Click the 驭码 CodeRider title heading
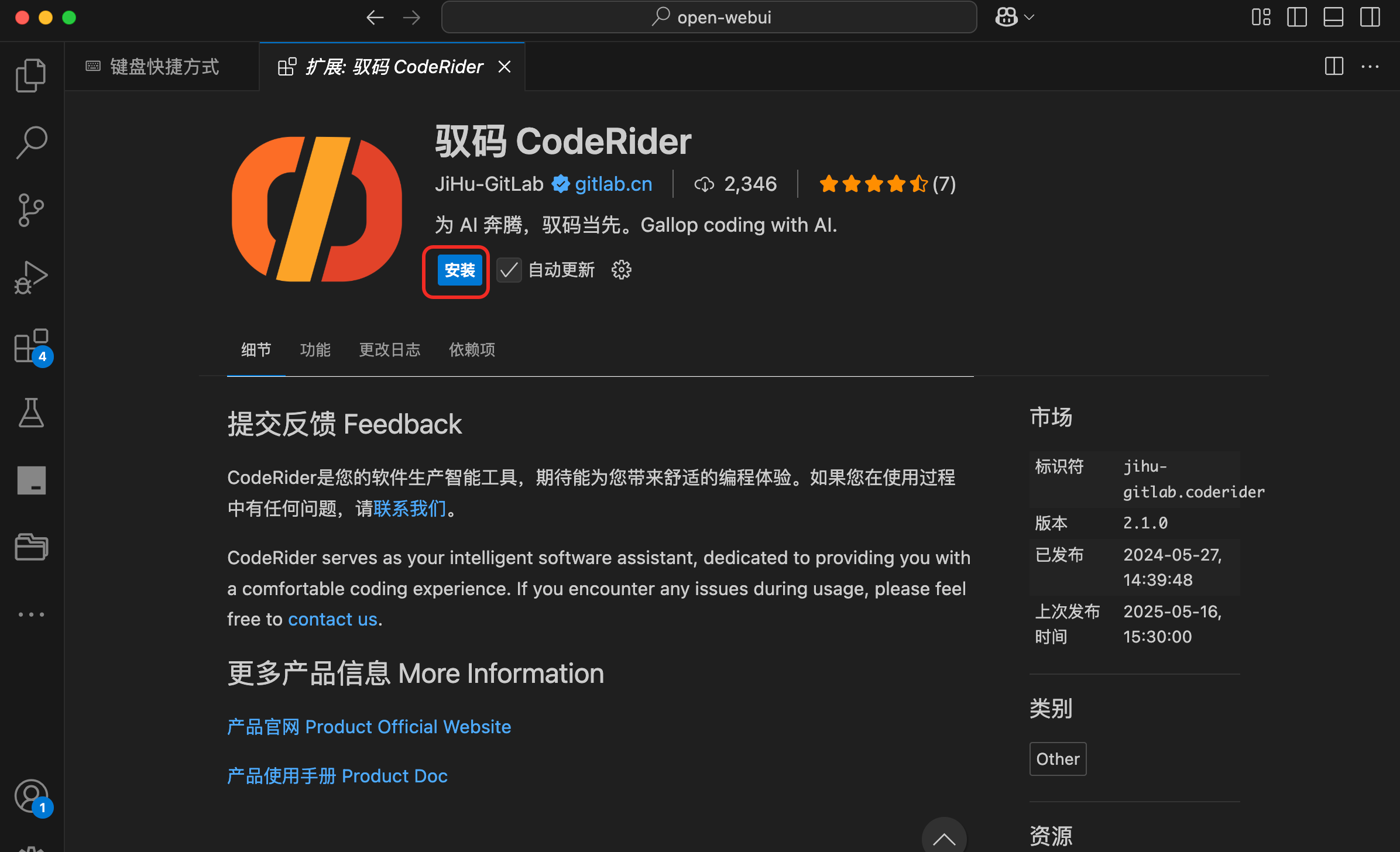 tap(563, 141)
